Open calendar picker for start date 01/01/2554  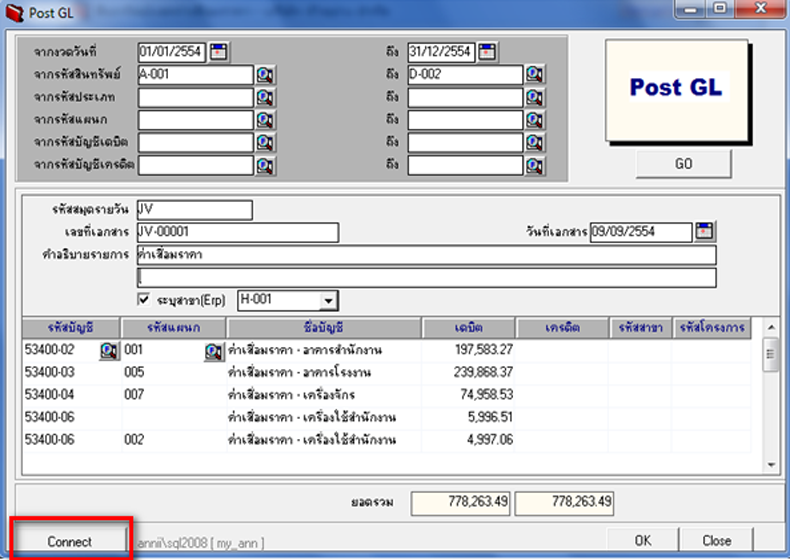tap(219, 52)
